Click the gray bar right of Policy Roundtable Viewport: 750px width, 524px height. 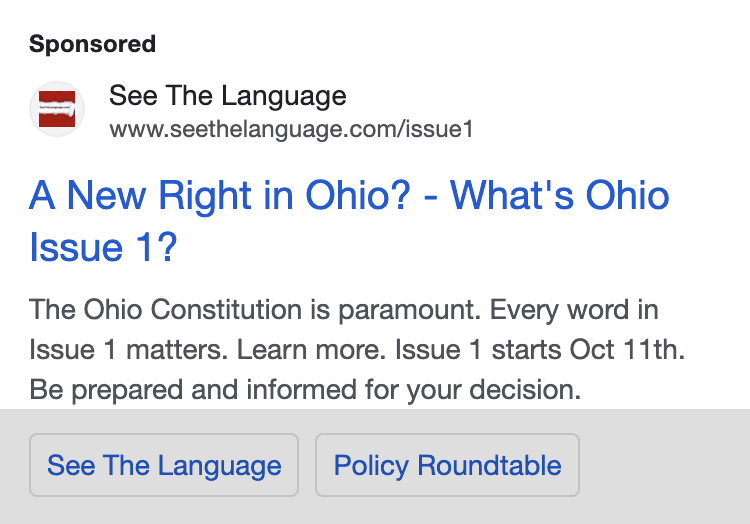tap(665, 466)
